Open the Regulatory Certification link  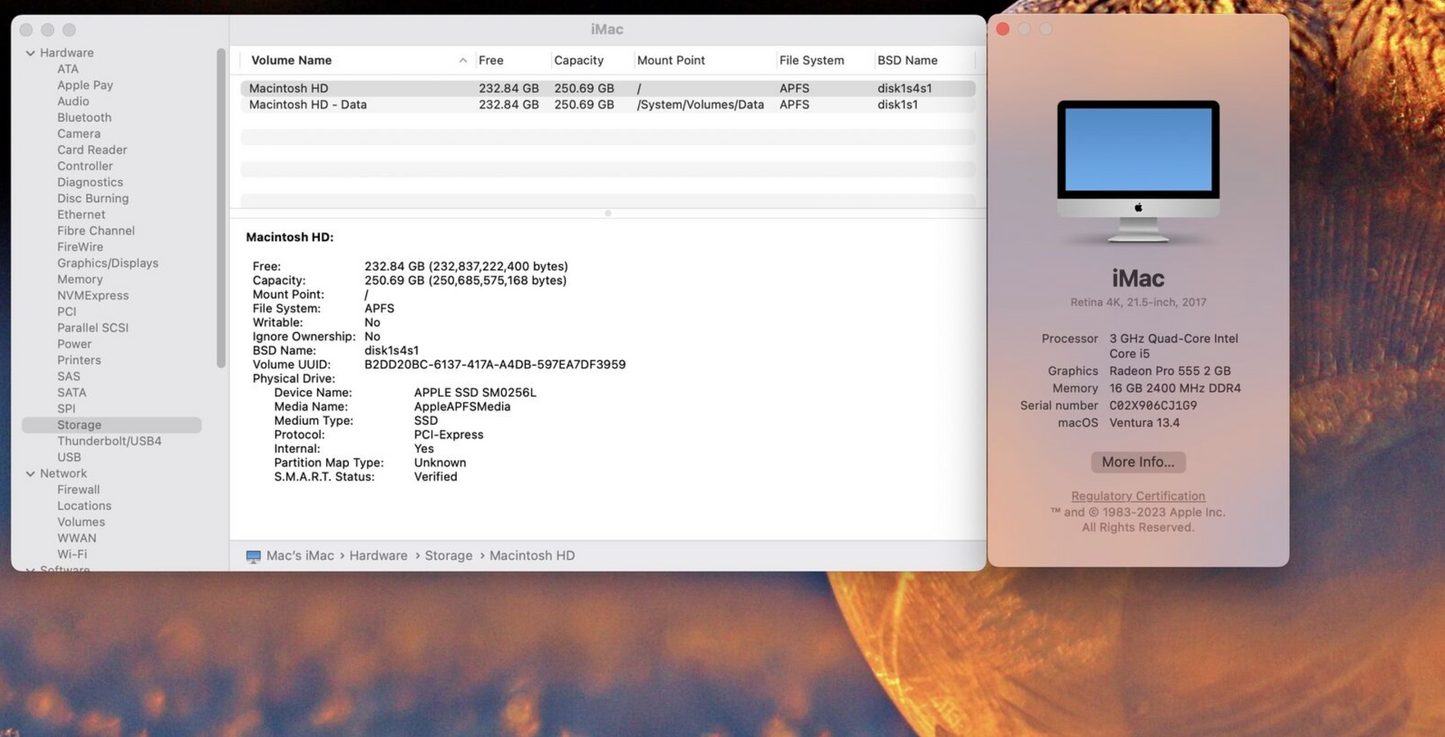click(x=1138, y=495)
